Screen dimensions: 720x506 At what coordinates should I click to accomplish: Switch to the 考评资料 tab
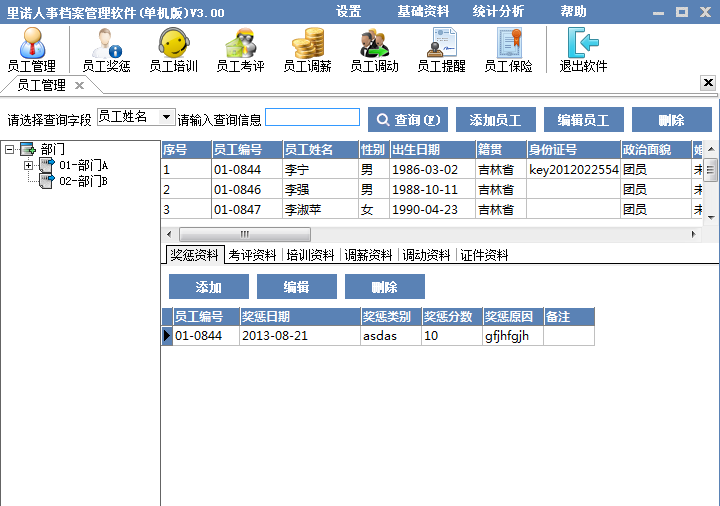coord(253,255)
